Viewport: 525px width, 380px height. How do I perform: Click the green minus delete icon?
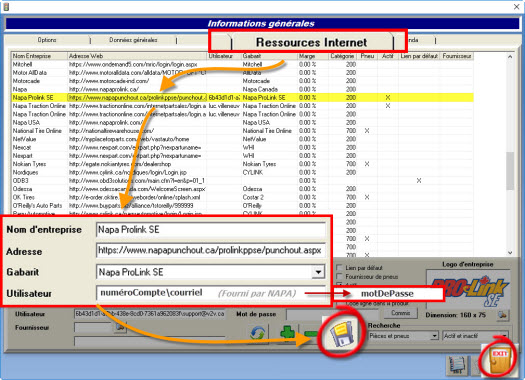pyautogui.click(x=311, y=334)
